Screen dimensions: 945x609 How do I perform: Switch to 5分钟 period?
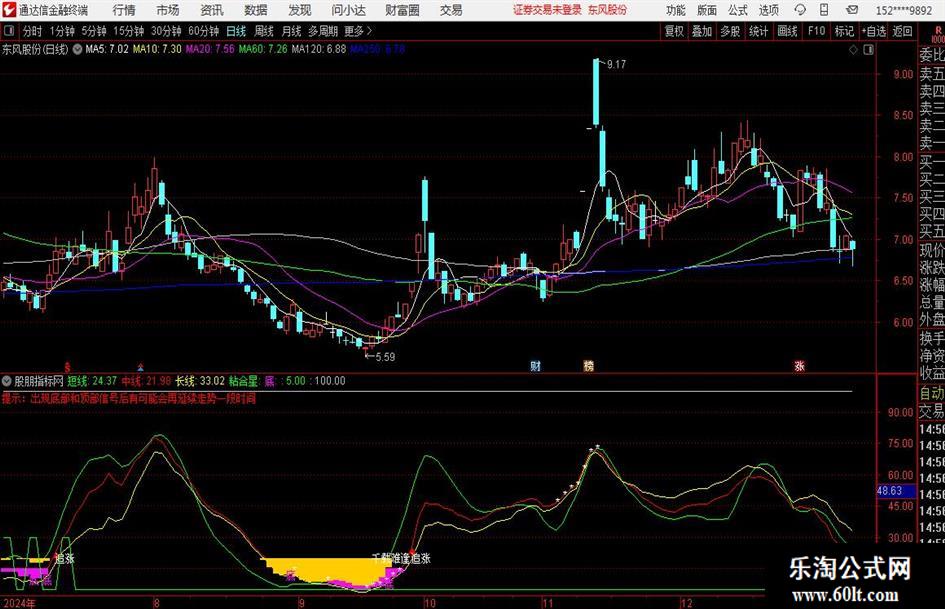pyautogui.click(x=94, y=31)
